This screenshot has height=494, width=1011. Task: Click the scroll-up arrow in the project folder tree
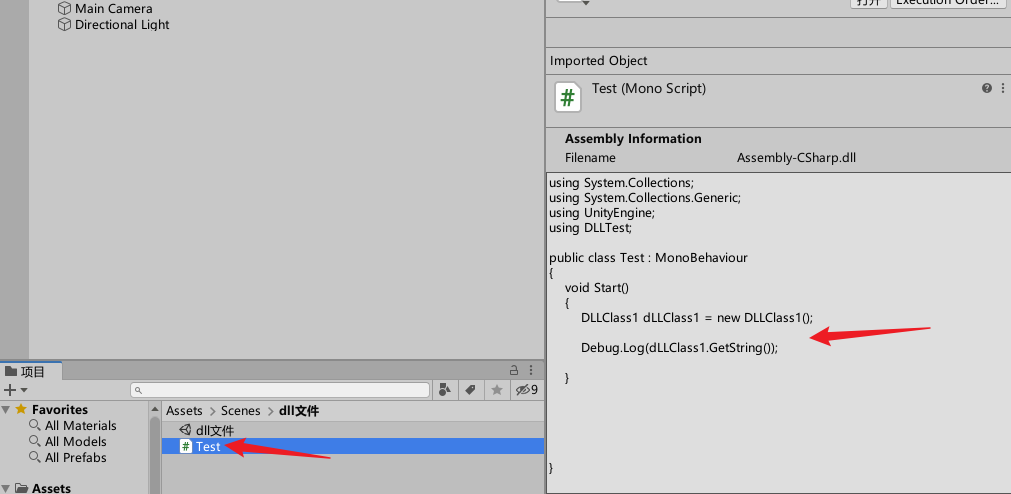[155, 409]
